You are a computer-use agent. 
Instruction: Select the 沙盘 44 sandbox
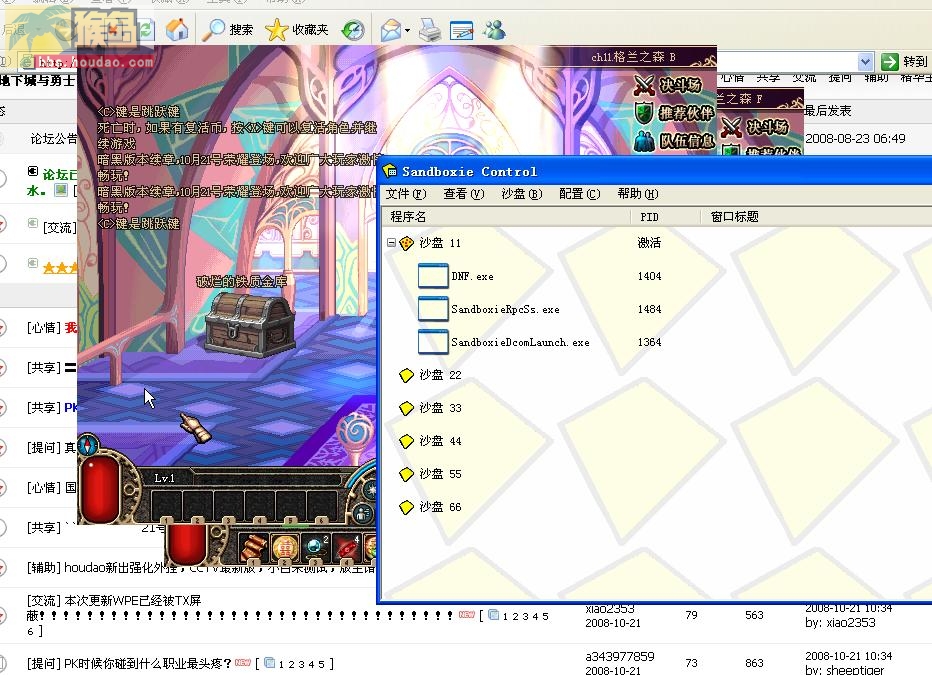coord(440,440)
